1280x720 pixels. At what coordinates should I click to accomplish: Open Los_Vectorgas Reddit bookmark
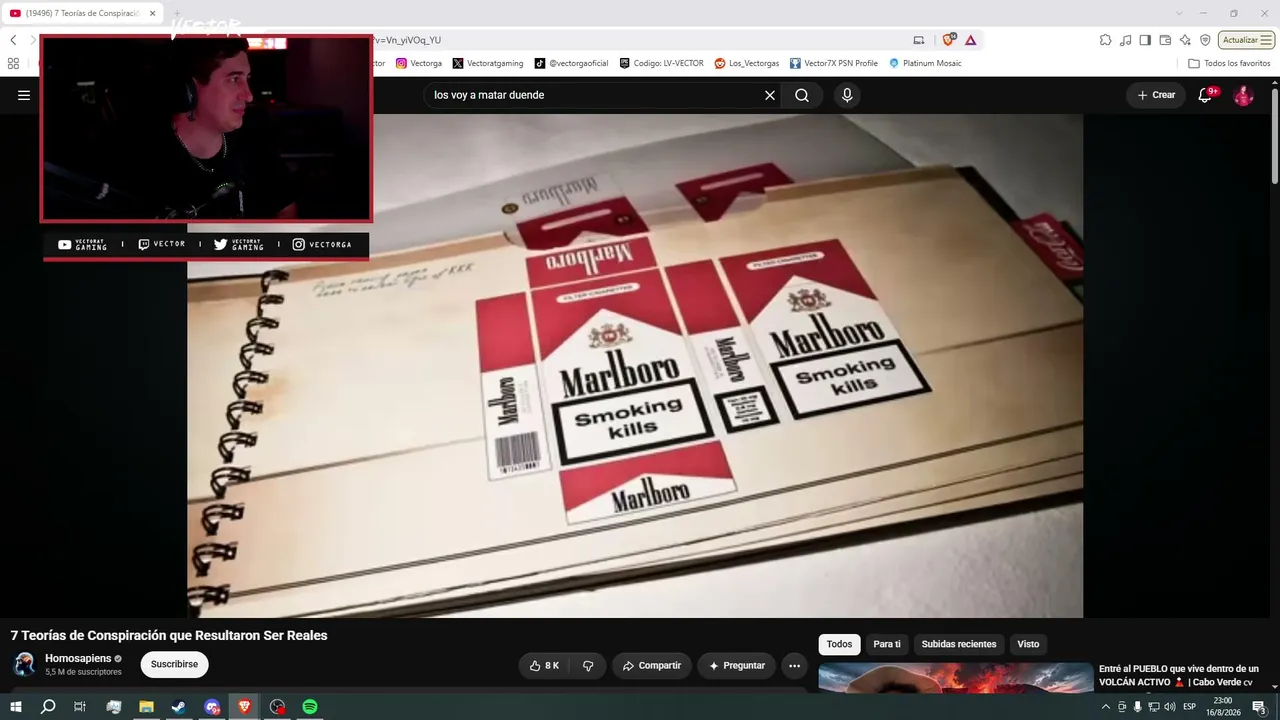pyautogui.click(x=747, y=63)
